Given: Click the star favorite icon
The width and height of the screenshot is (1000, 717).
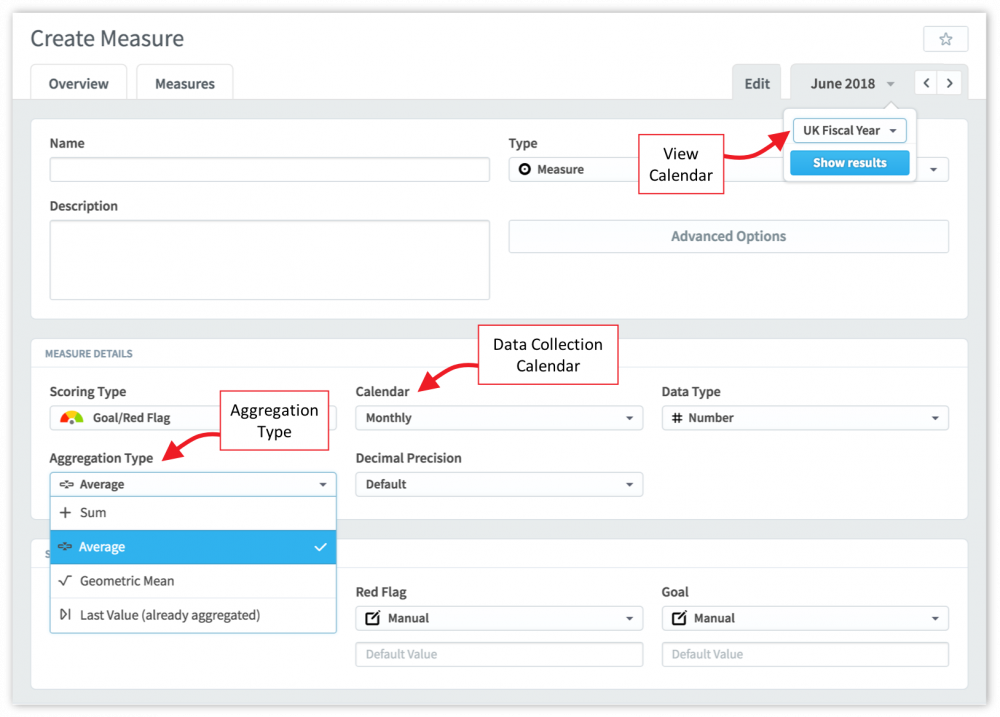Looking at the screenshot, I should click(x=945, y=39).
